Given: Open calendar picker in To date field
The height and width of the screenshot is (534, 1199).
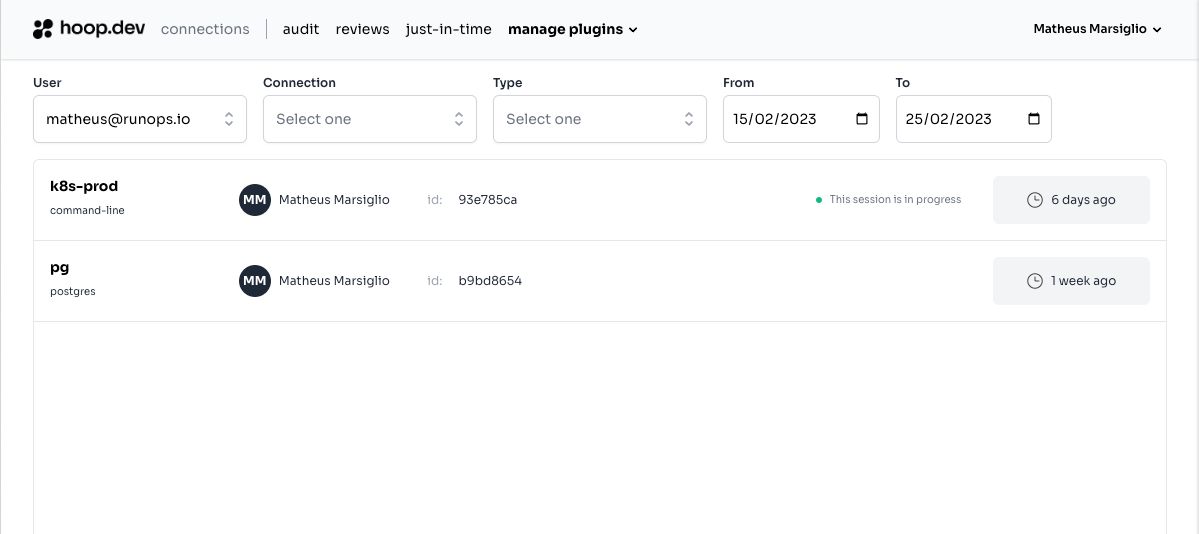Looking at the screenshot, I should (x=1034, y=119).
